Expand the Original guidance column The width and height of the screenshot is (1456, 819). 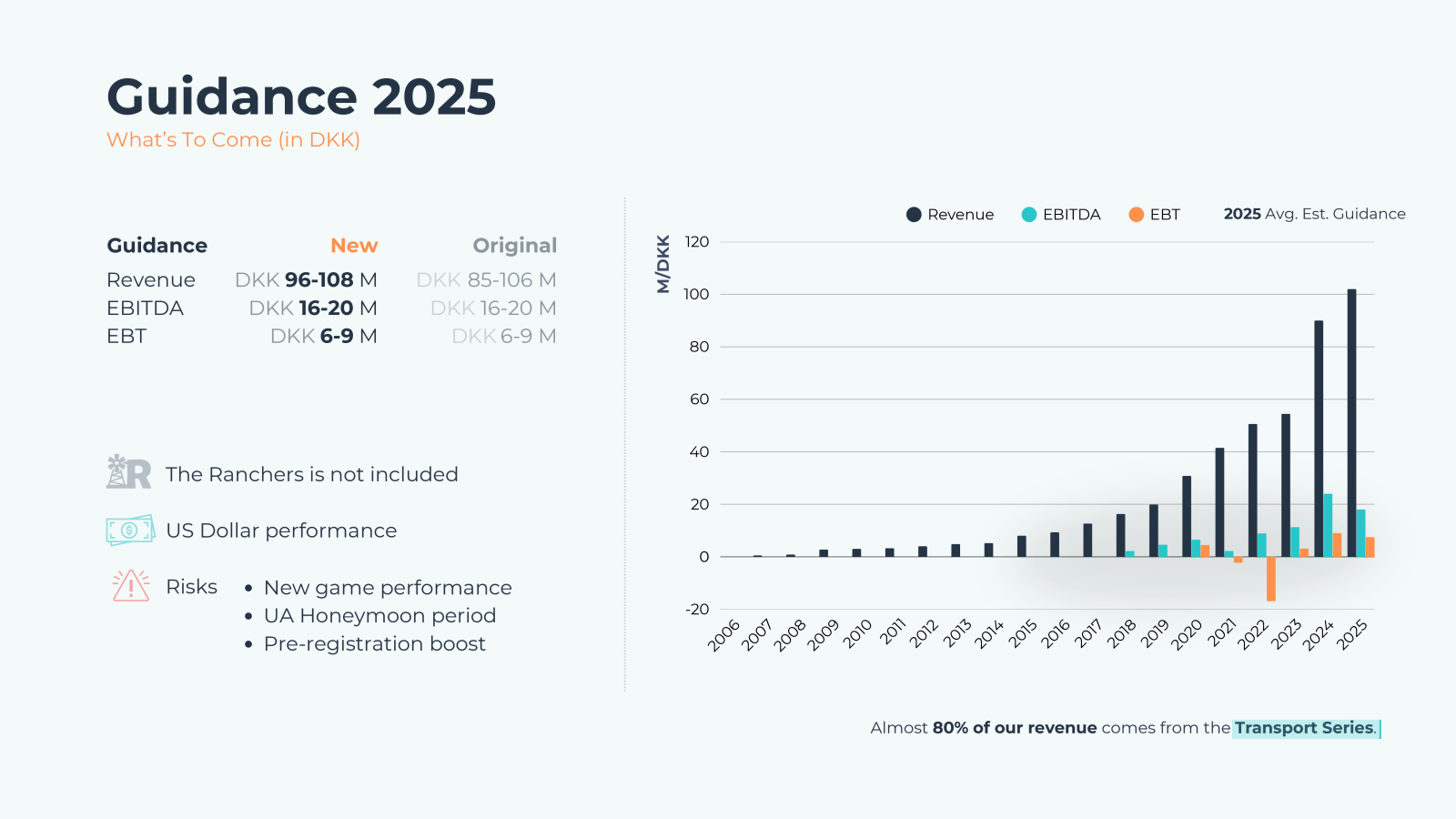(515, 245)
